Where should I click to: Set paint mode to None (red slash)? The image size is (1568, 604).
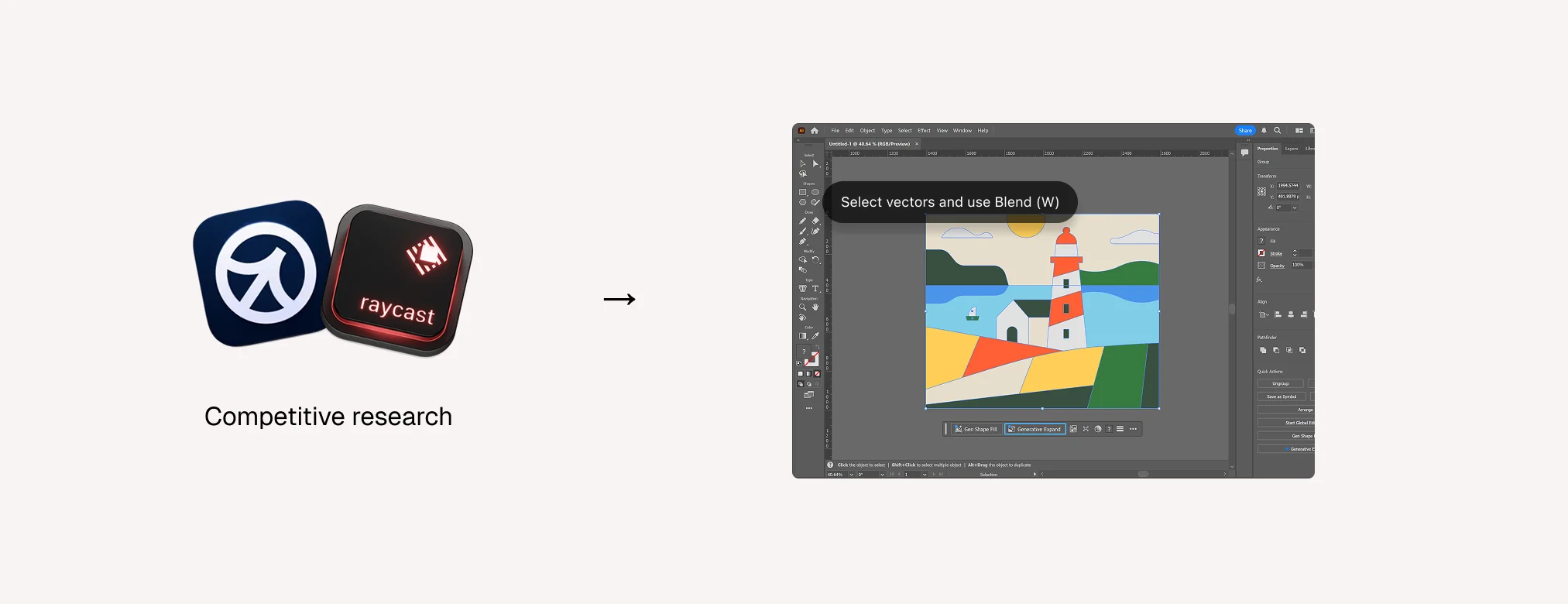tap(817, 374)
